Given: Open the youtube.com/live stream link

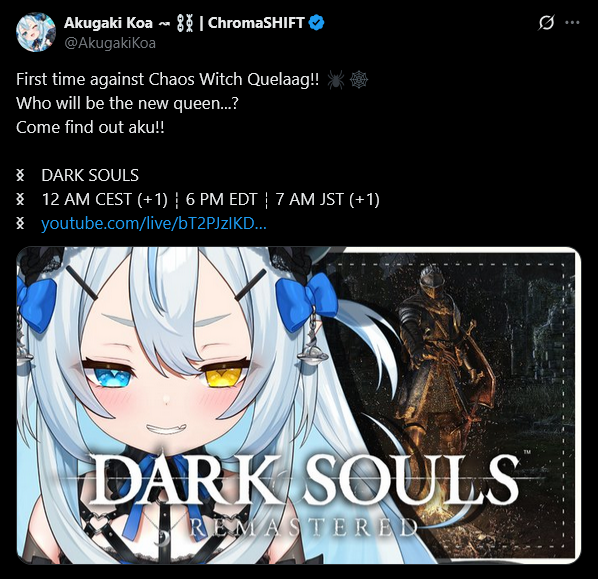Looking at the screenshot, I should pyautogui.click(x=154, y=224).
